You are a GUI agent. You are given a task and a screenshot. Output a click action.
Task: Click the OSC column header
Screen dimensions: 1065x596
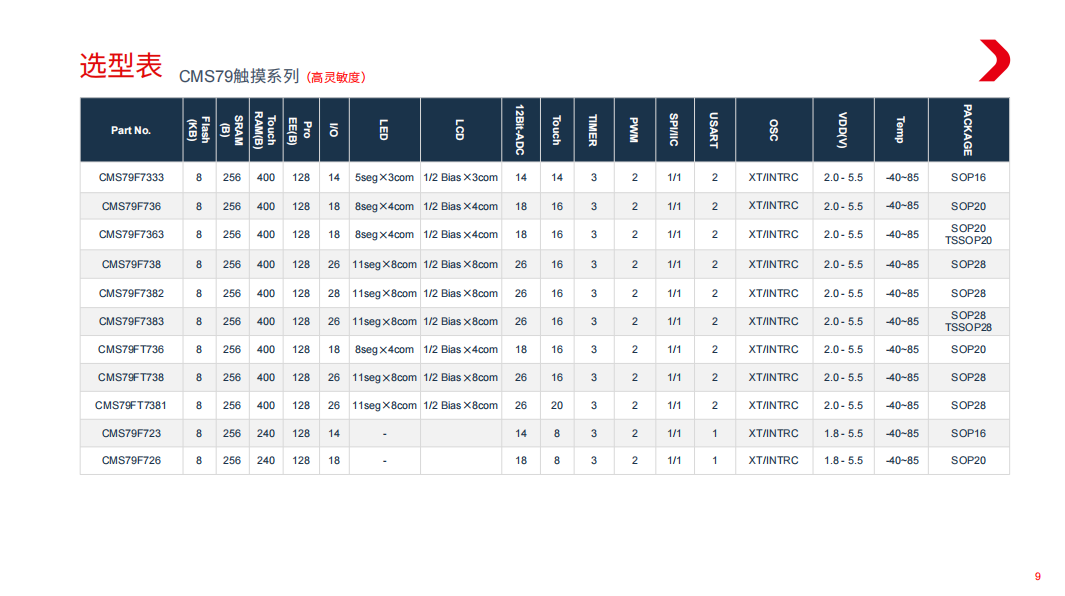coord(773,130)
